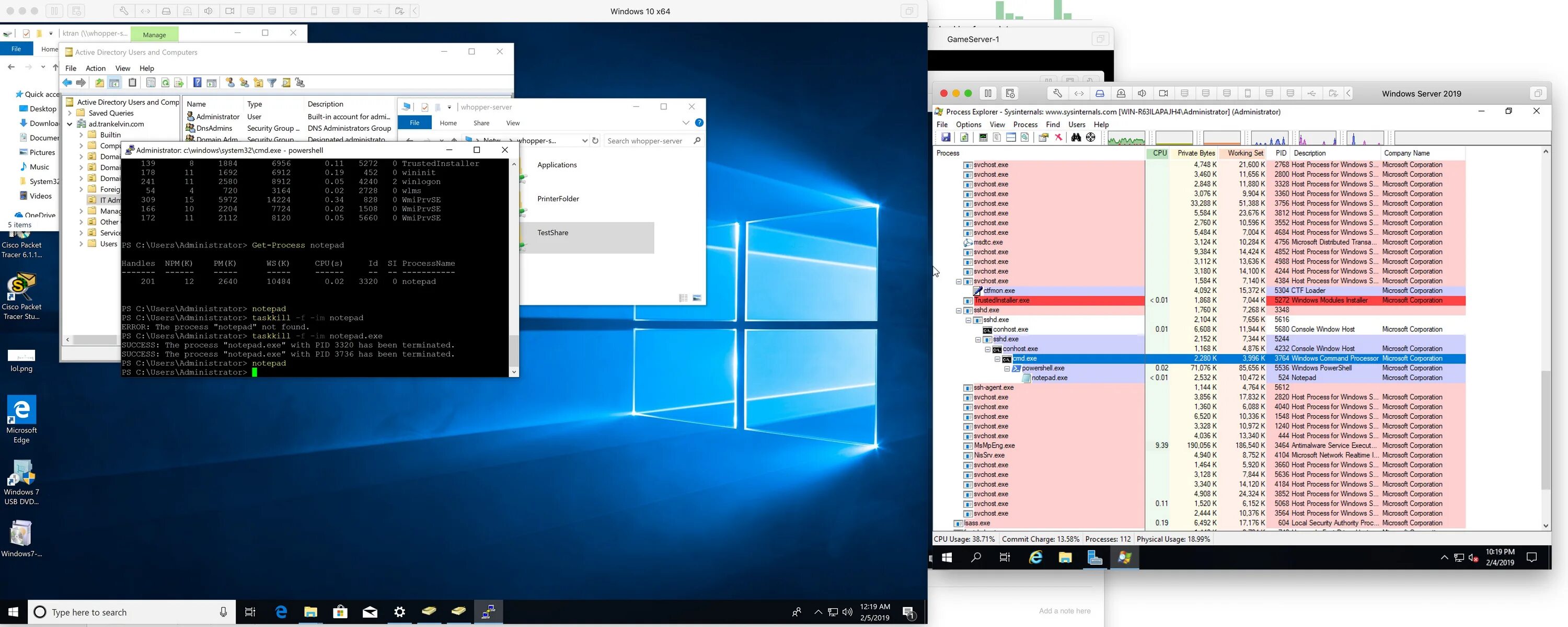Screen dimensions: 1568x627
Task: Switch to details view in whopper-server window
Action: (683, 298)
